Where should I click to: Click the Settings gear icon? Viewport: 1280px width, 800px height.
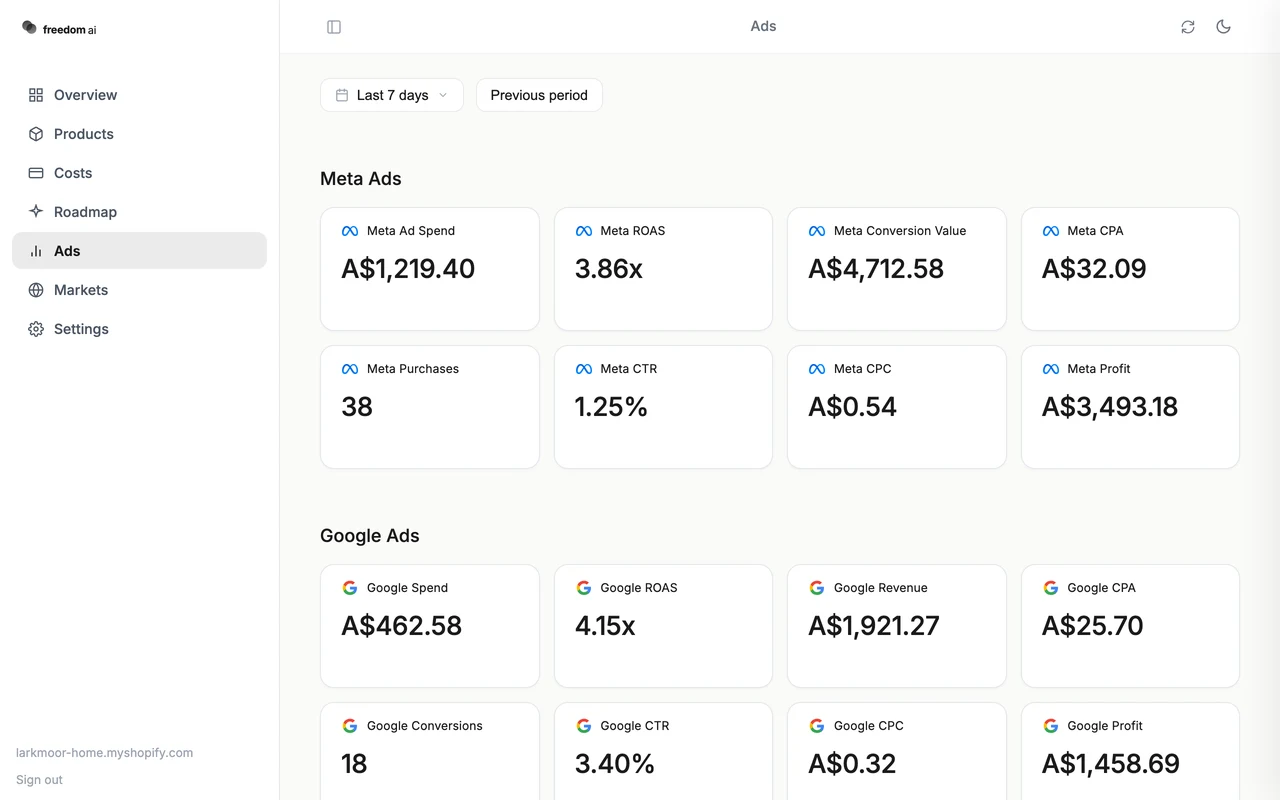(x=36, y=329)
